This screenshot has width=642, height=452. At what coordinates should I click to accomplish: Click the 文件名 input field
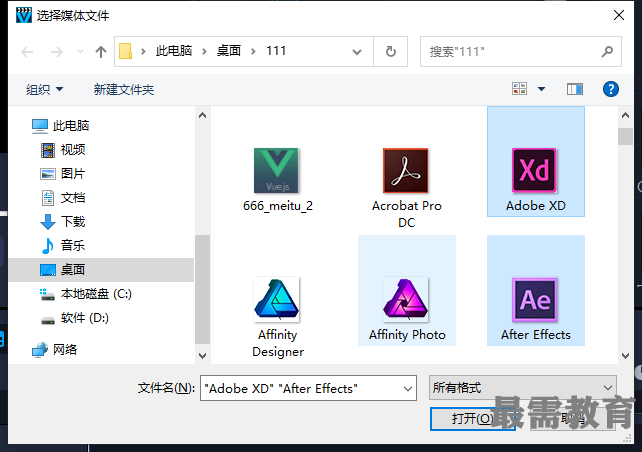pyautogui.click(x=308, y=388)
